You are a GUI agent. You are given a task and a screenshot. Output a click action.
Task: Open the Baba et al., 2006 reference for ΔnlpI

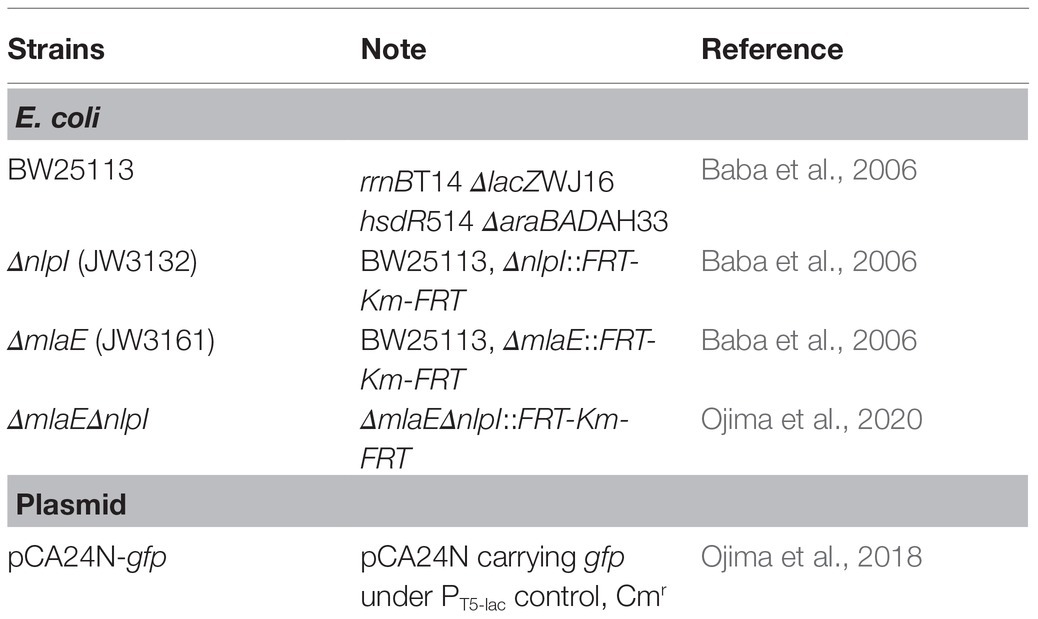tap(808, 262)
